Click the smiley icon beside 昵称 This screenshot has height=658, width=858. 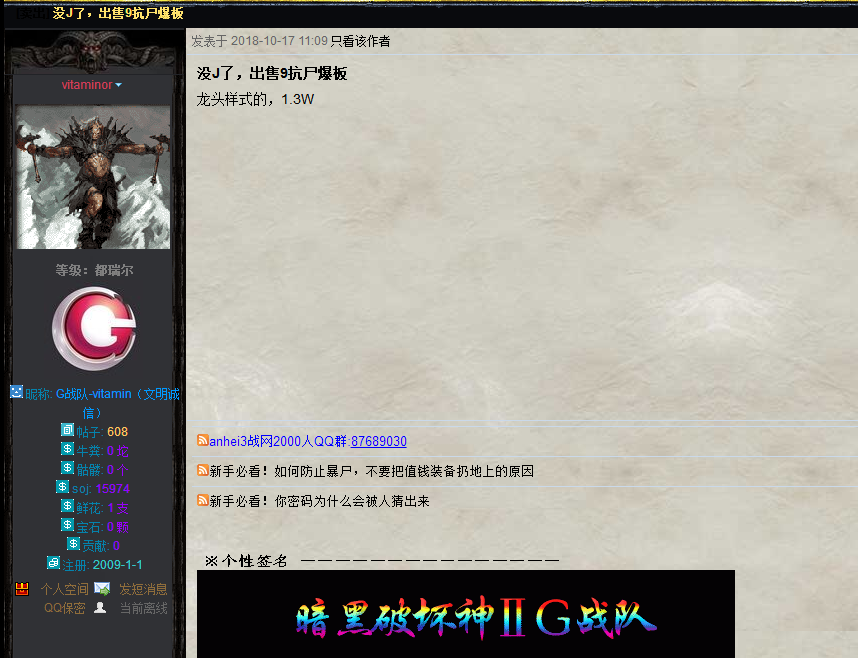click(16, 392)
